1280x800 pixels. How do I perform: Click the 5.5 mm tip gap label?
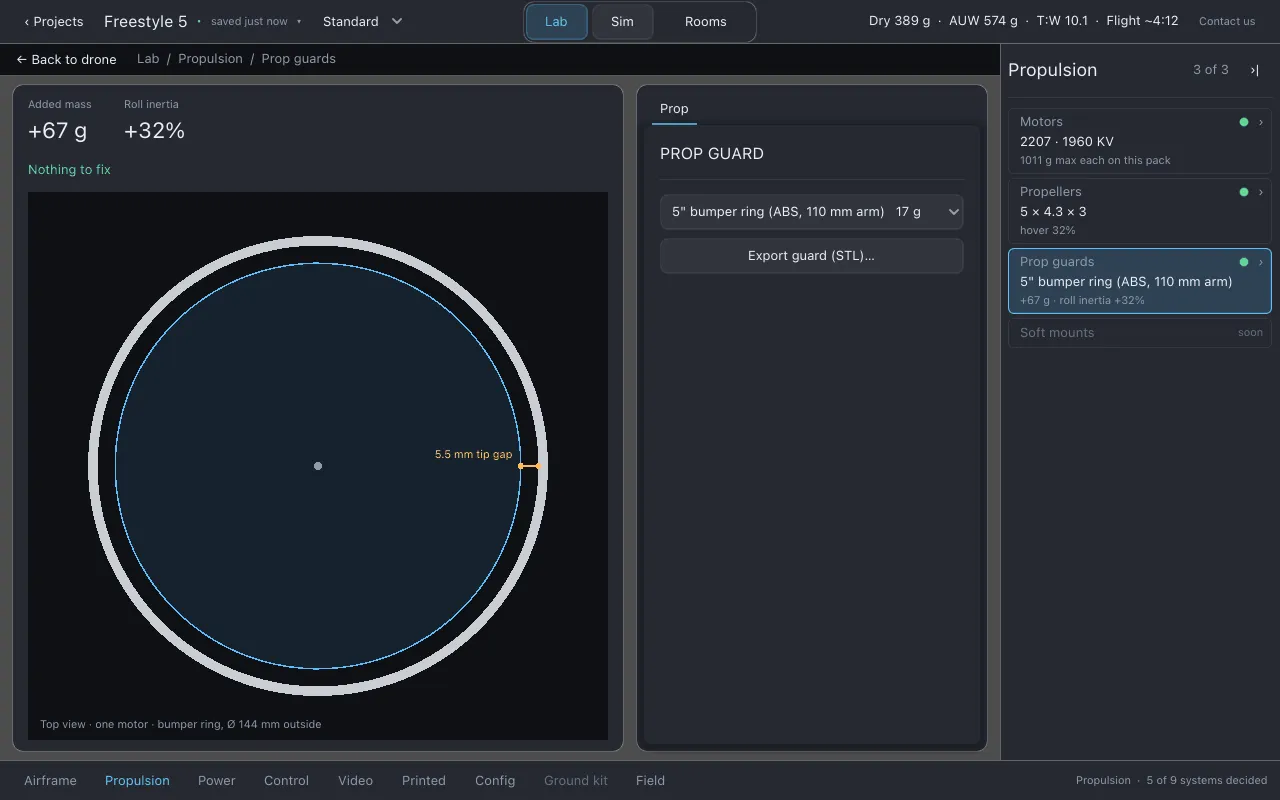tap(473, 455)
